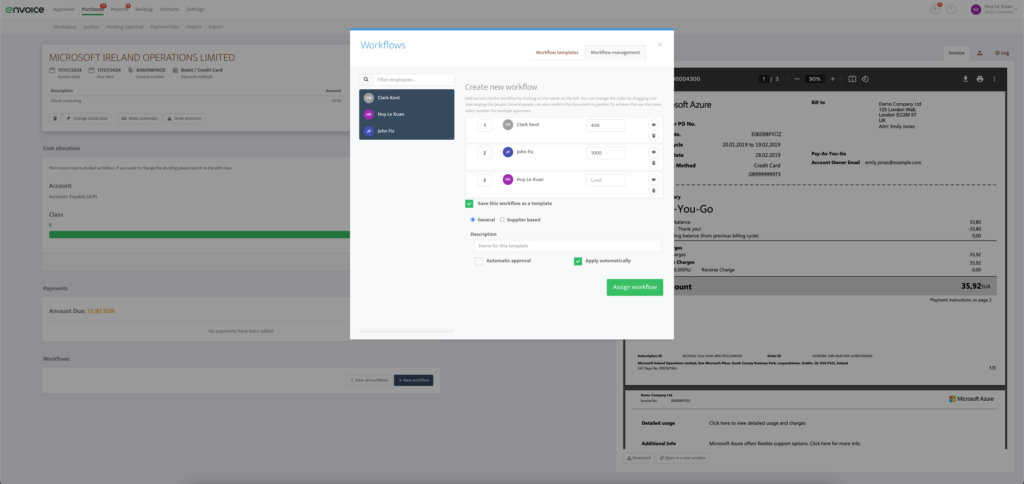1024x484 pixels.
Task: Uncheck the Apply automatically checkbox
Action: pyautogui.click(x=578, y=261)
